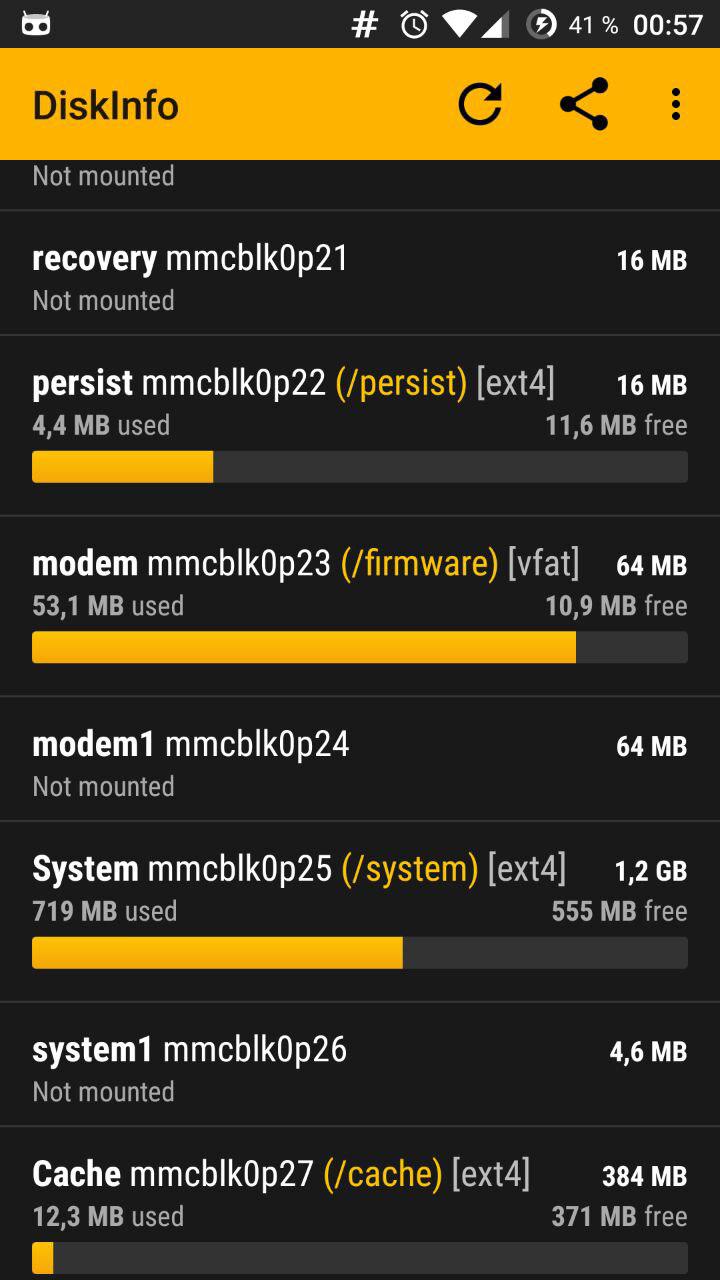
Task: Tap the DiskInfo app title
Action: click(x=106, y=105)
